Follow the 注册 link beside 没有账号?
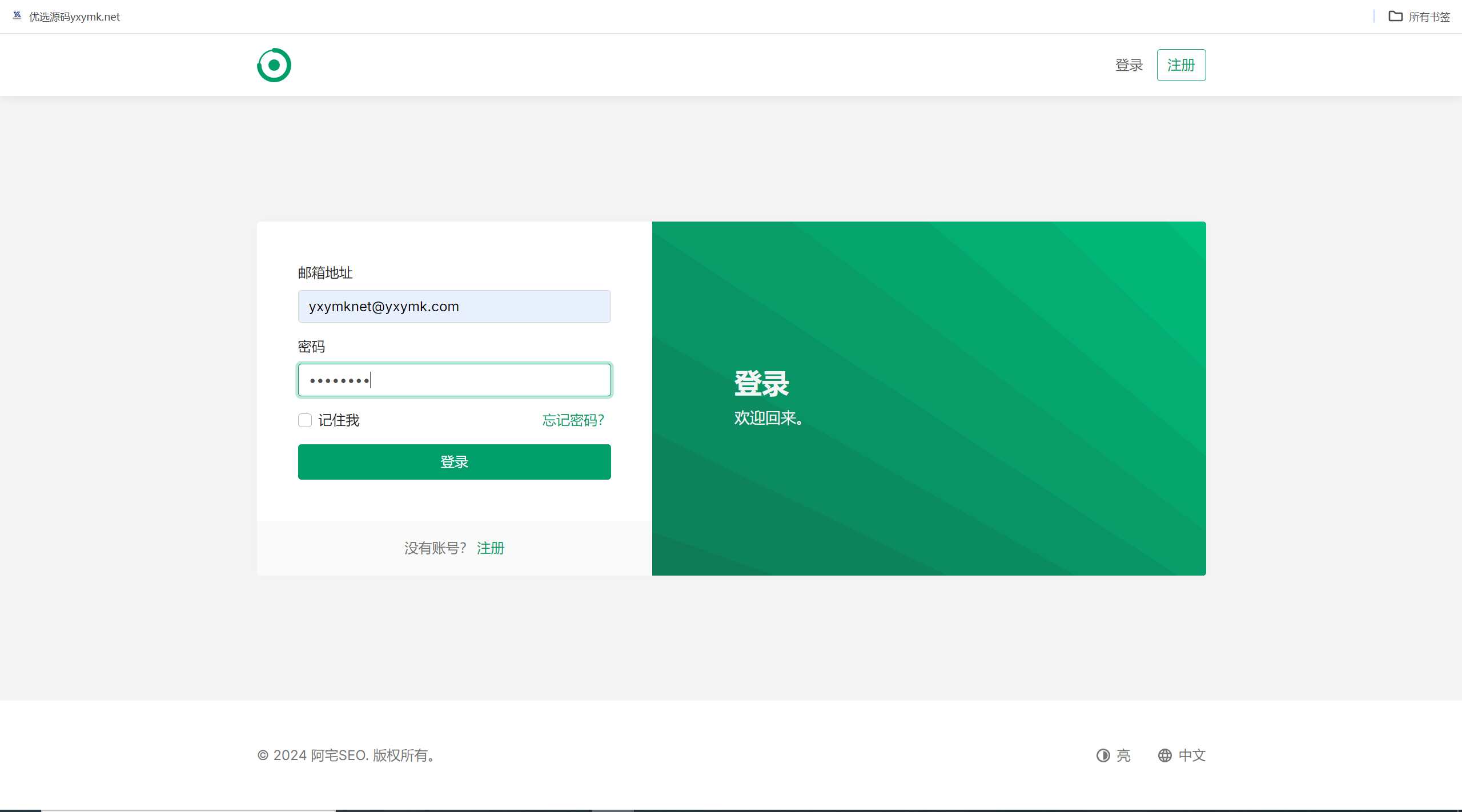The width and height of the screenshot is (1462, 812). (x=491, y=548)
